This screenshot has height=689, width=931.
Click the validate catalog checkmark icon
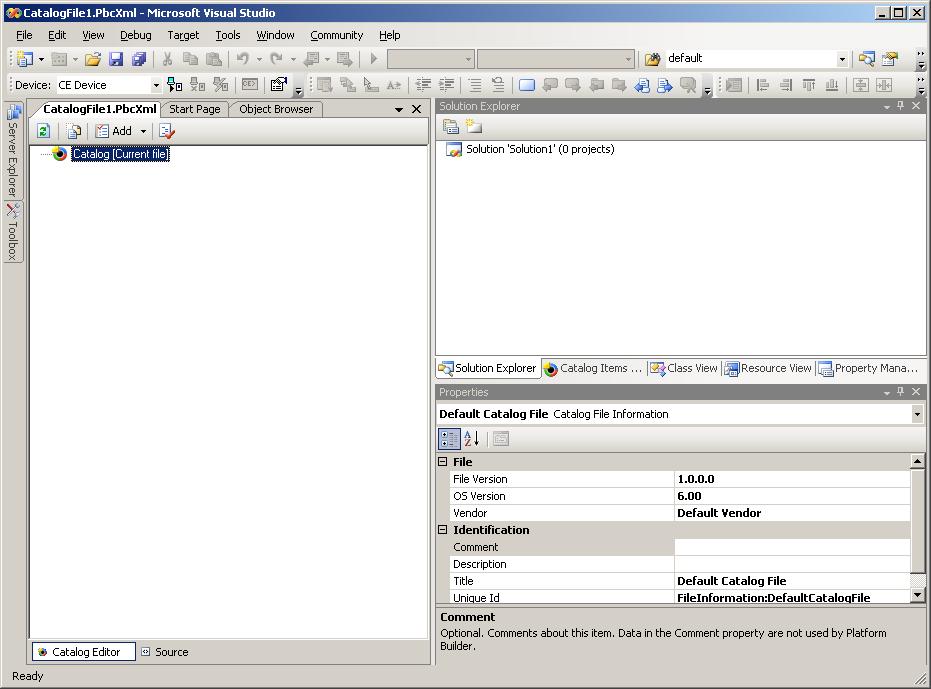pyautogui.click(x=167, y=131)
